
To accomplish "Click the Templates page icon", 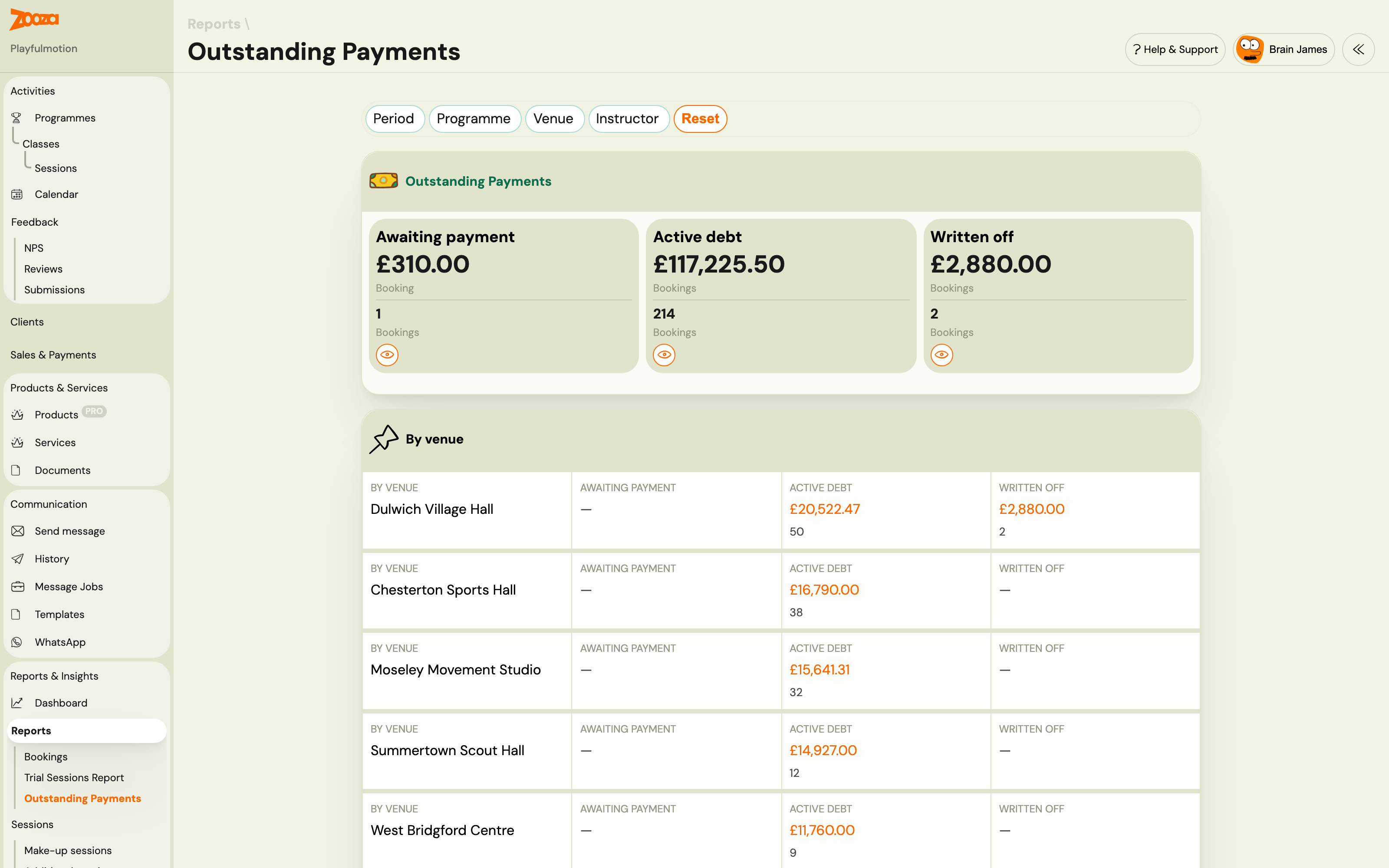I will tap(16, 614).
